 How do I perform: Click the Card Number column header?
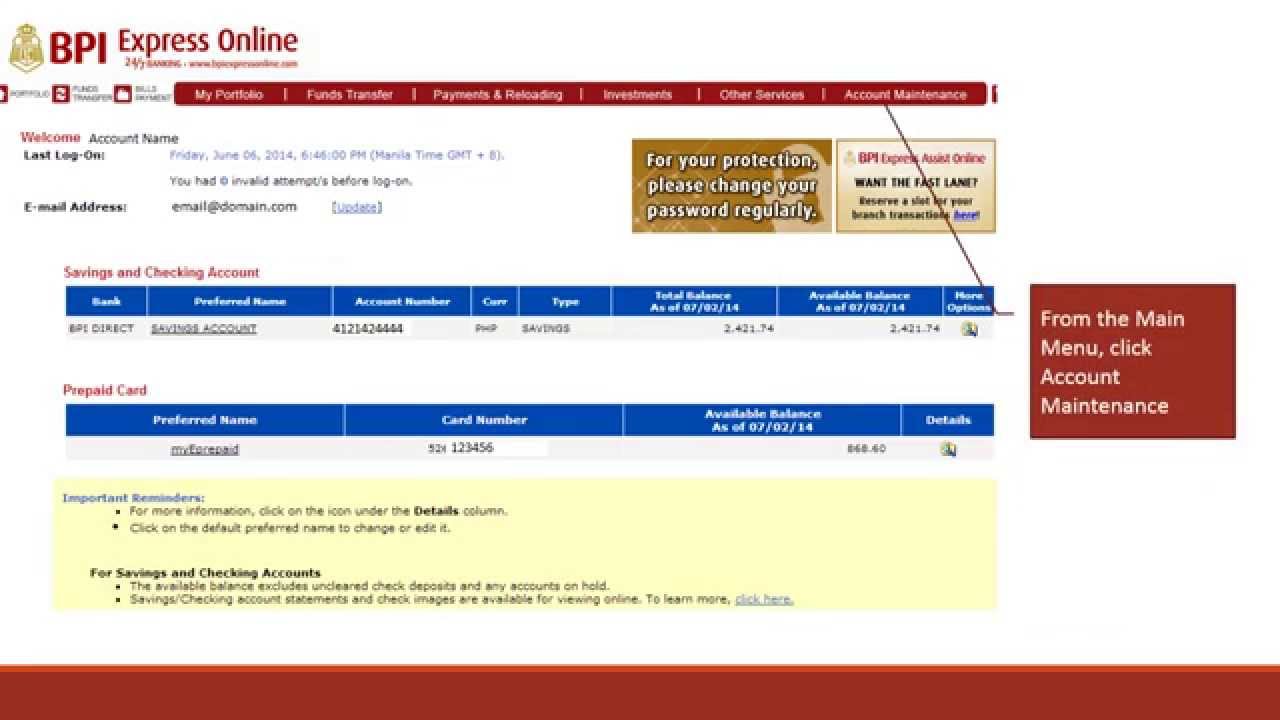click(x=484, y=420)
